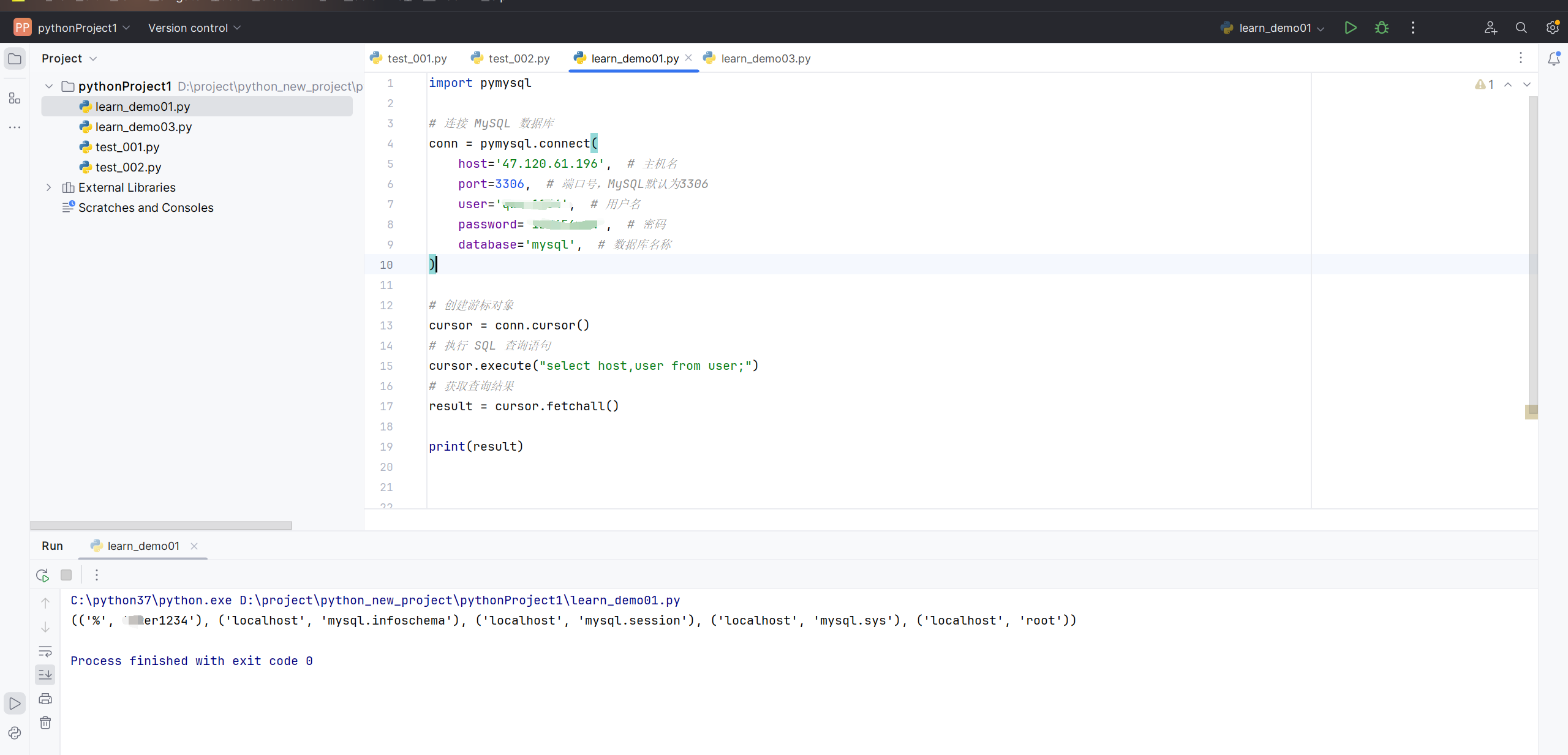Open Python Console tool window icon
This screenshot has height=755, width=1568.
(x=15, y=733)
